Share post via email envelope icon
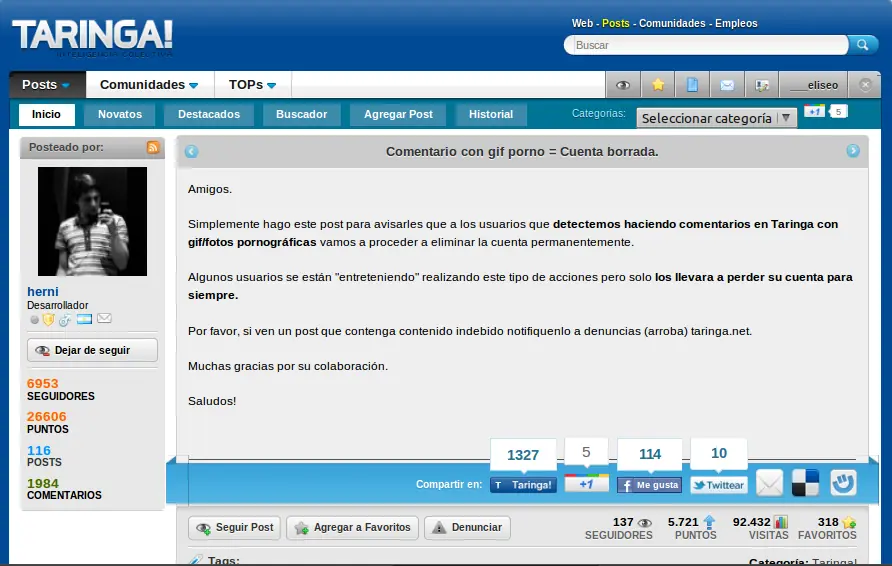The image size is (892, 566). 769,484
